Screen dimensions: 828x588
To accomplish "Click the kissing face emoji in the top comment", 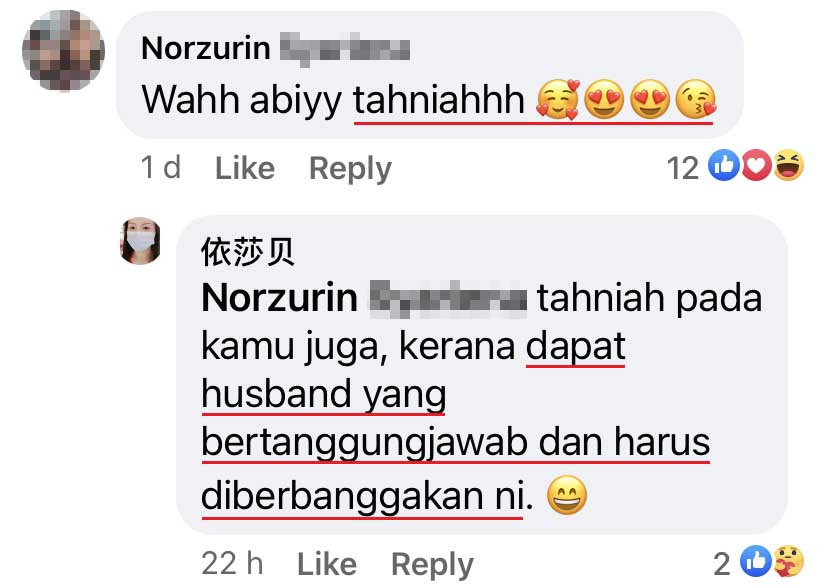I will tap(696, 99).
